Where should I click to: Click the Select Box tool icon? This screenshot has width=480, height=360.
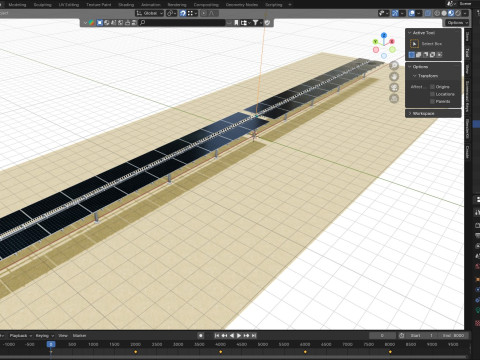(x=414, y=44)
